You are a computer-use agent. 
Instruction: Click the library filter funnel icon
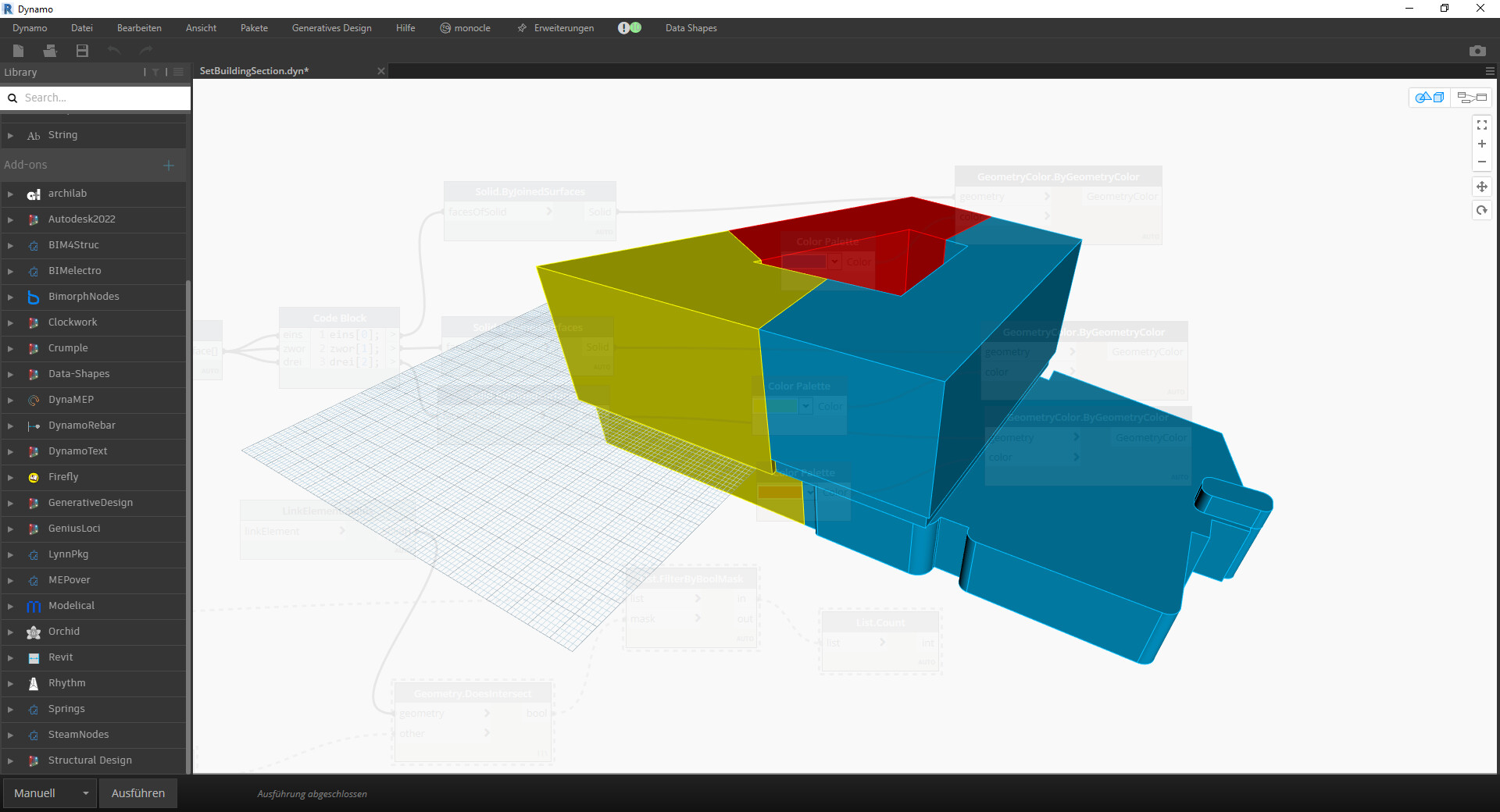(x=155, y=72)
